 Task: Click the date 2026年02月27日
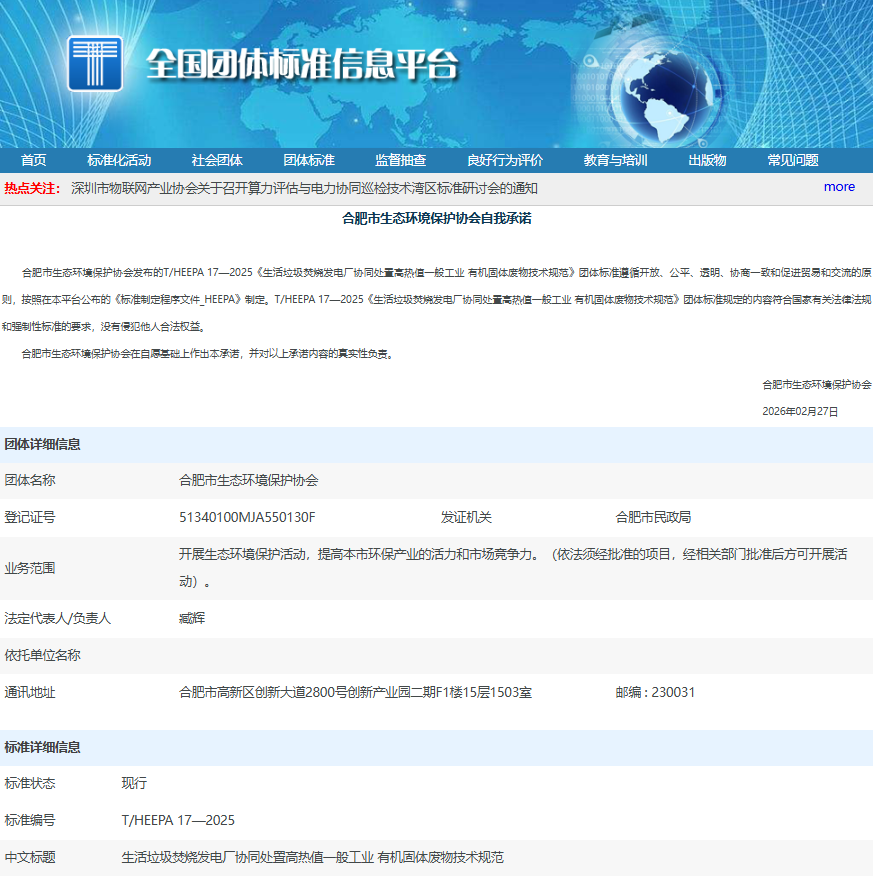pos(800,412)
